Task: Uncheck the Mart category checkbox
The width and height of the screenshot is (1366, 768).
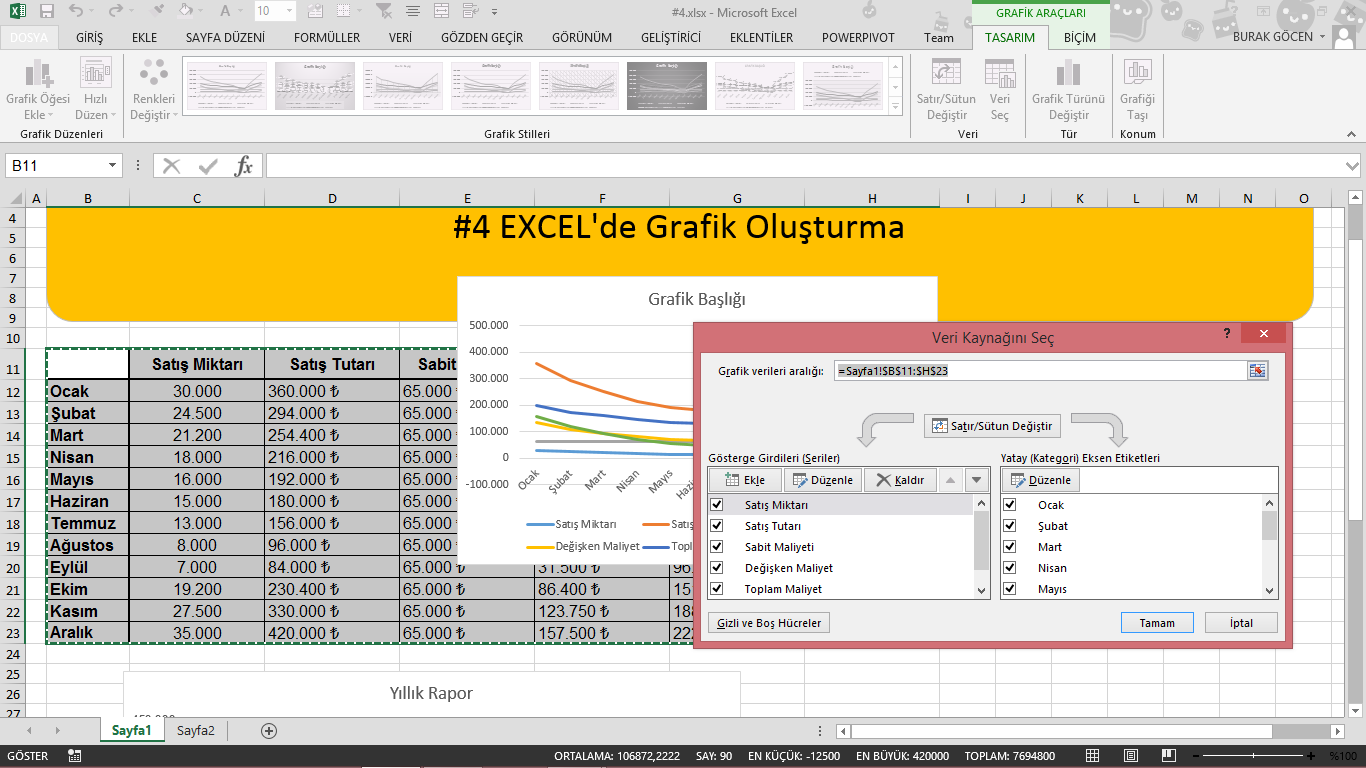Action: [1010, 547]
